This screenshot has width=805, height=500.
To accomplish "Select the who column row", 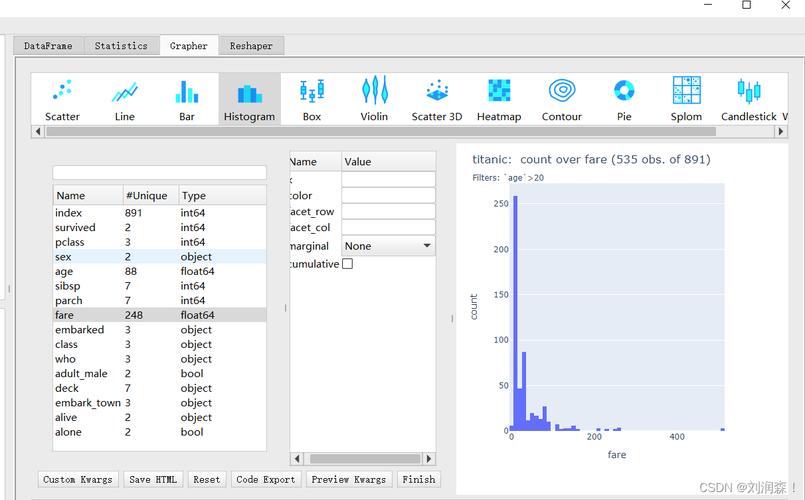I will tap(160, 359).
